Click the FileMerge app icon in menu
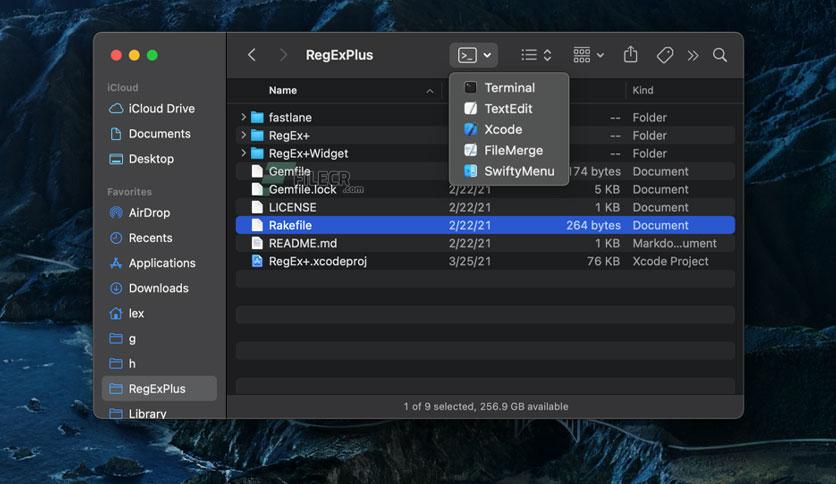This screenshot has width=836, height=484. [x=470, y=150]
